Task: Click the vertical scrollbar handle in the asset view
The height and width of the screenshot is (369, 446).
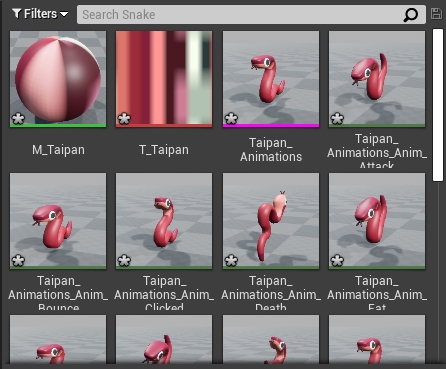Action: pyautogui.click(x=437, y=105)
